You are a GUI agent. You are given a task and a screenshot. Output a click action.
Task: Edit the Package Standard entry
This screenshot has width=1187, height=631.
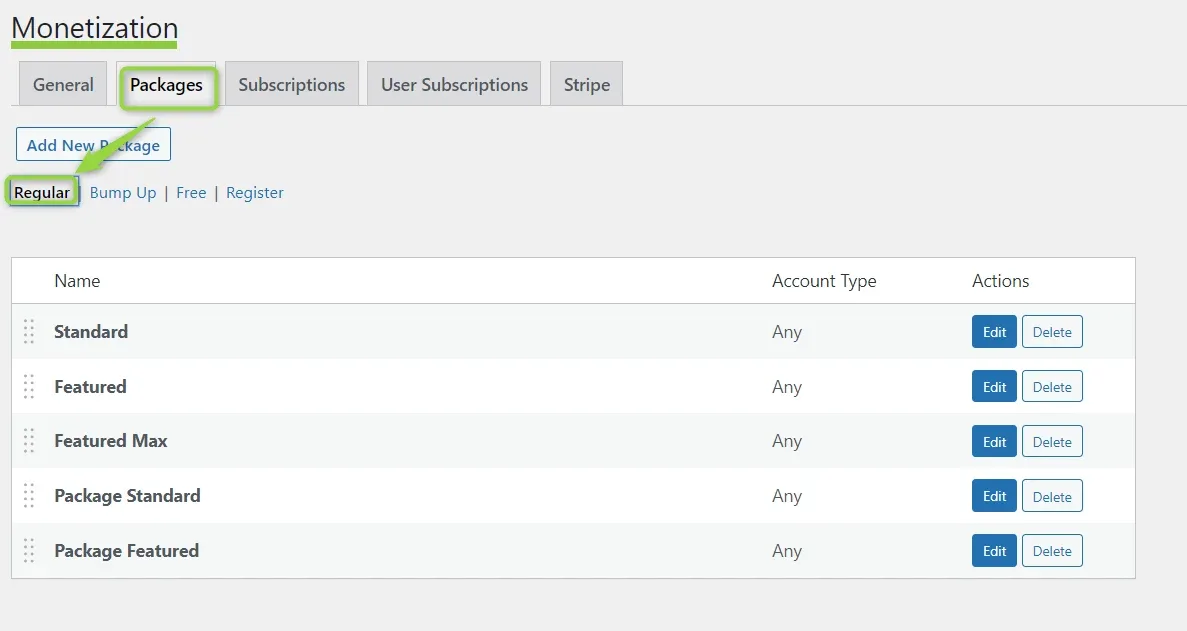click(x=994, y=496)
